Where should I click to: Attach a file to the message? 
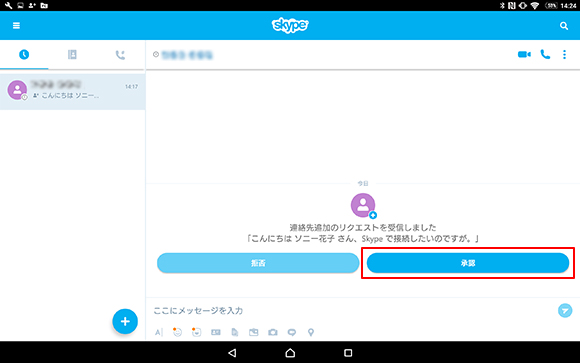click(235, 332)
